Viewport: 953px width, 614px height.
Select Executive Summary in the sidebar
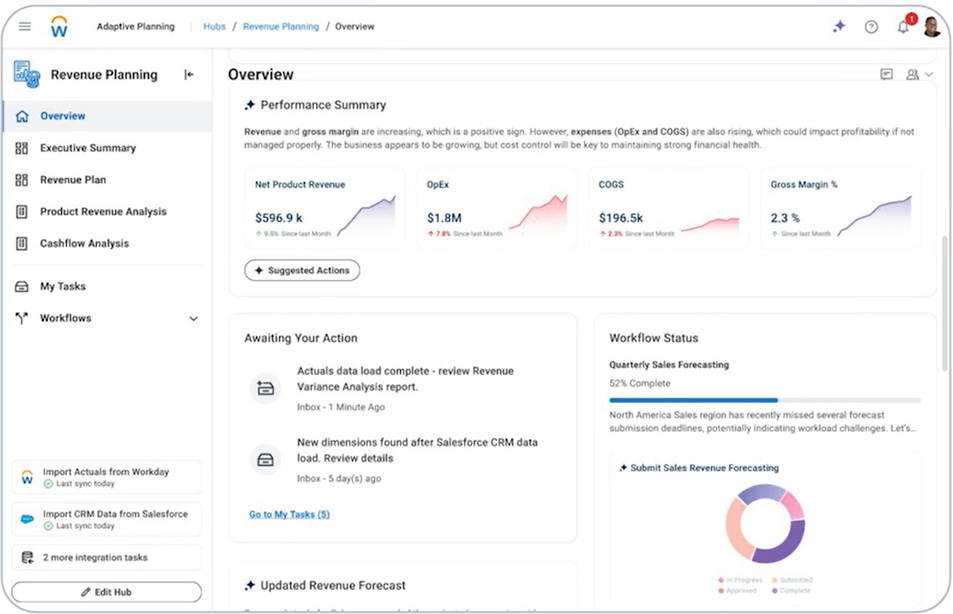point(88,148)
